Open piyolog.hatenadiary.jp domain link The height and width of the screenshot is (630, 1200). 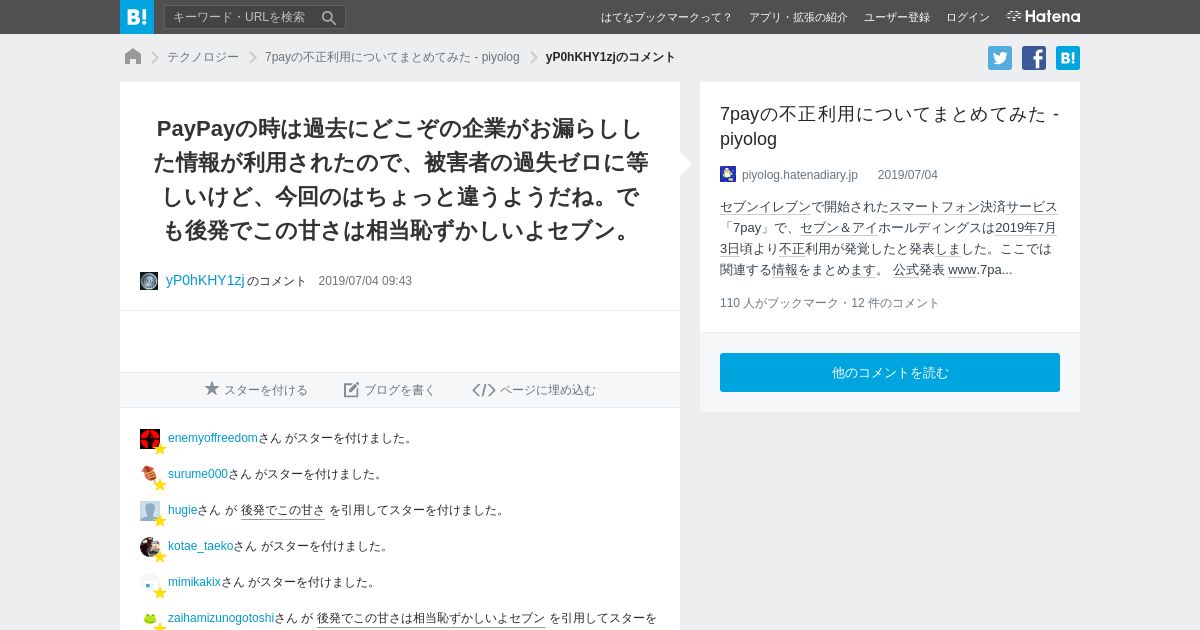(x=800, y=175)
